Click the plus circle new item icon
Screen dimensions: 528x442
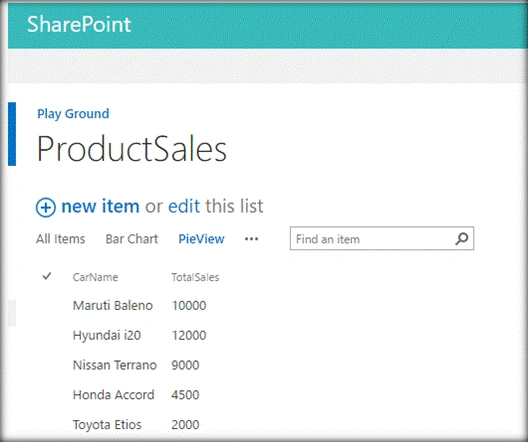45,207
